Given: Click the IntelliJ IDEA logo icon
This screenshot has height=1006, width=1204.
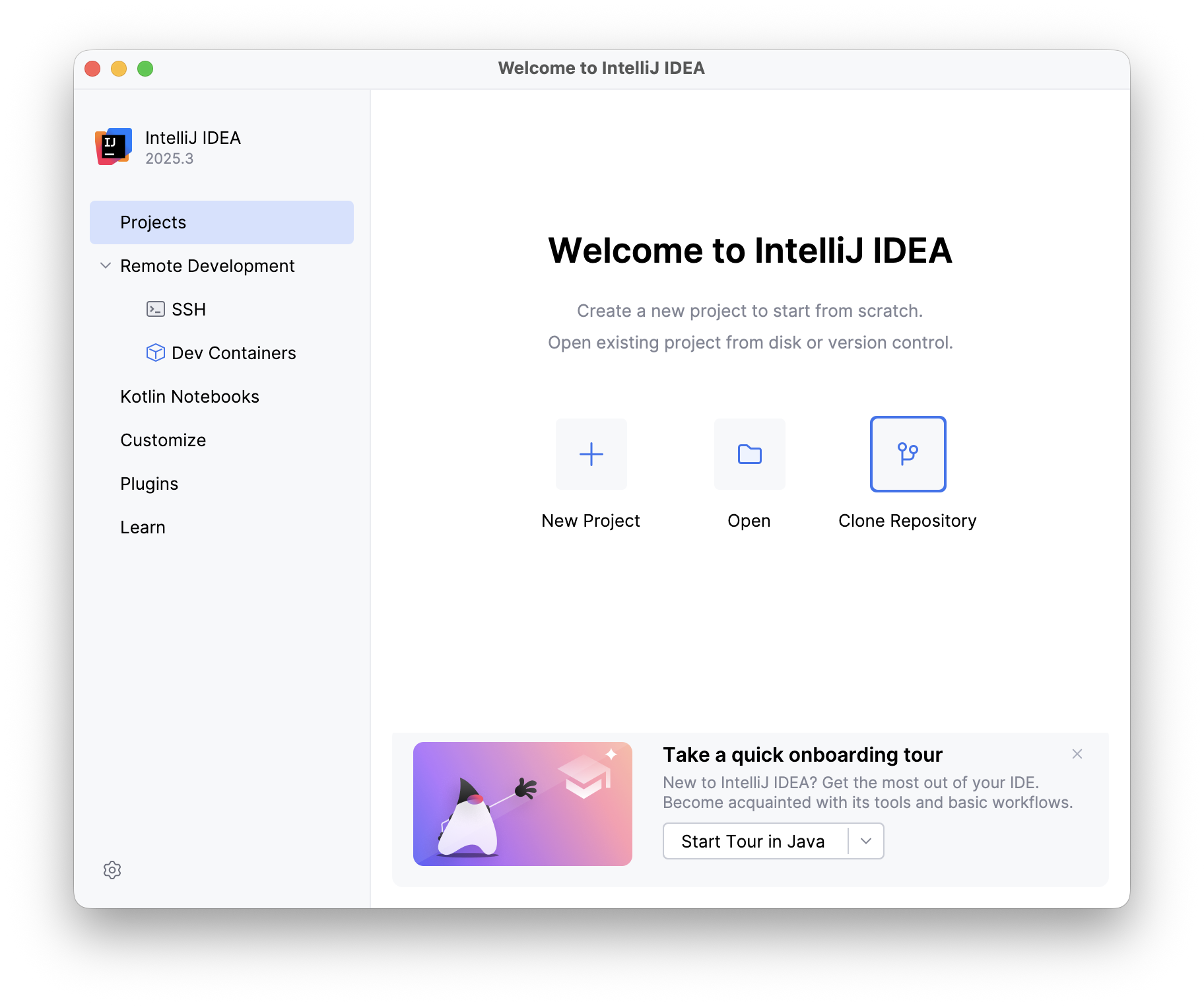Looking at the screenshot, I should pos(112,147).
